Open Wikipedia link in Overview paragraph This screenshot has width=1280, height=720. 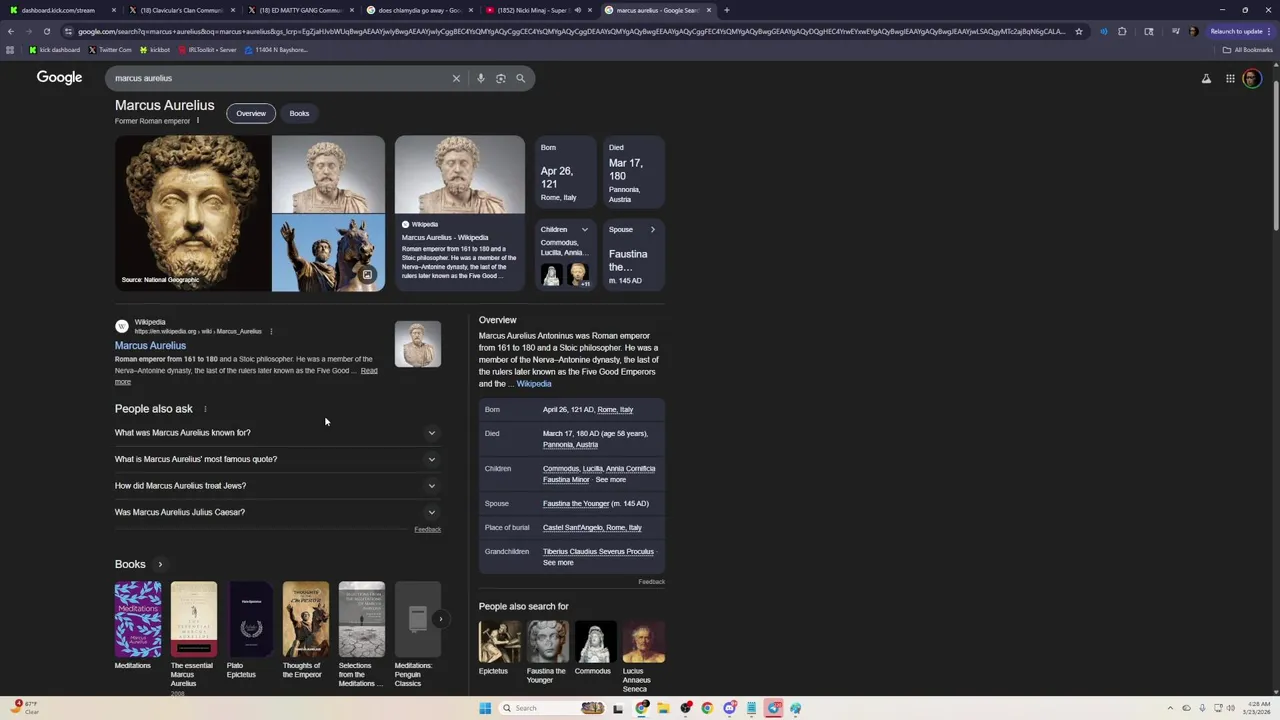[x=534, y=384]
